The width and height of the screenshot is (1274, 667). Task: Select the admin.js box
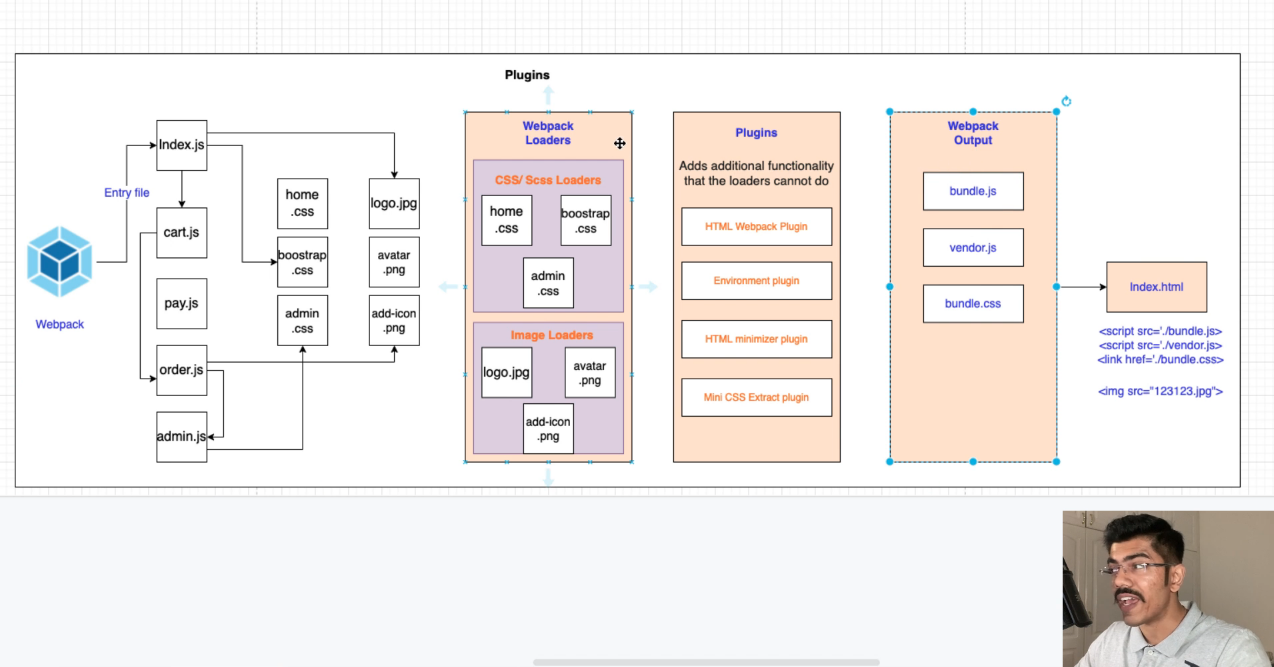pos(182,437)
